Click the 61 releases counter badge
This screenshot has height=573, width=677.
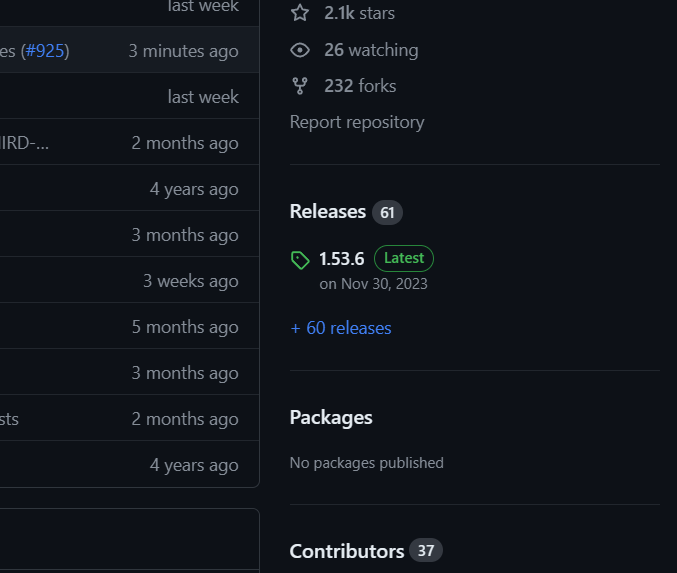387,212
